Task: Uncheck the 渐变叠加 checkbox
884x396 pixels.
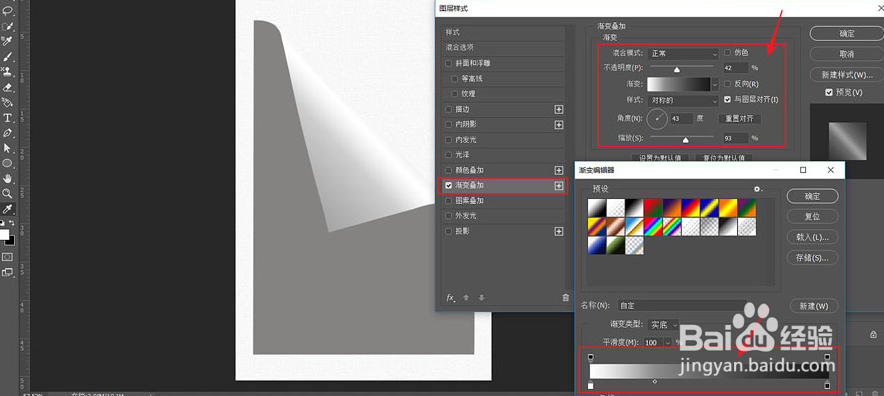Action: click(x=449, y=185)
